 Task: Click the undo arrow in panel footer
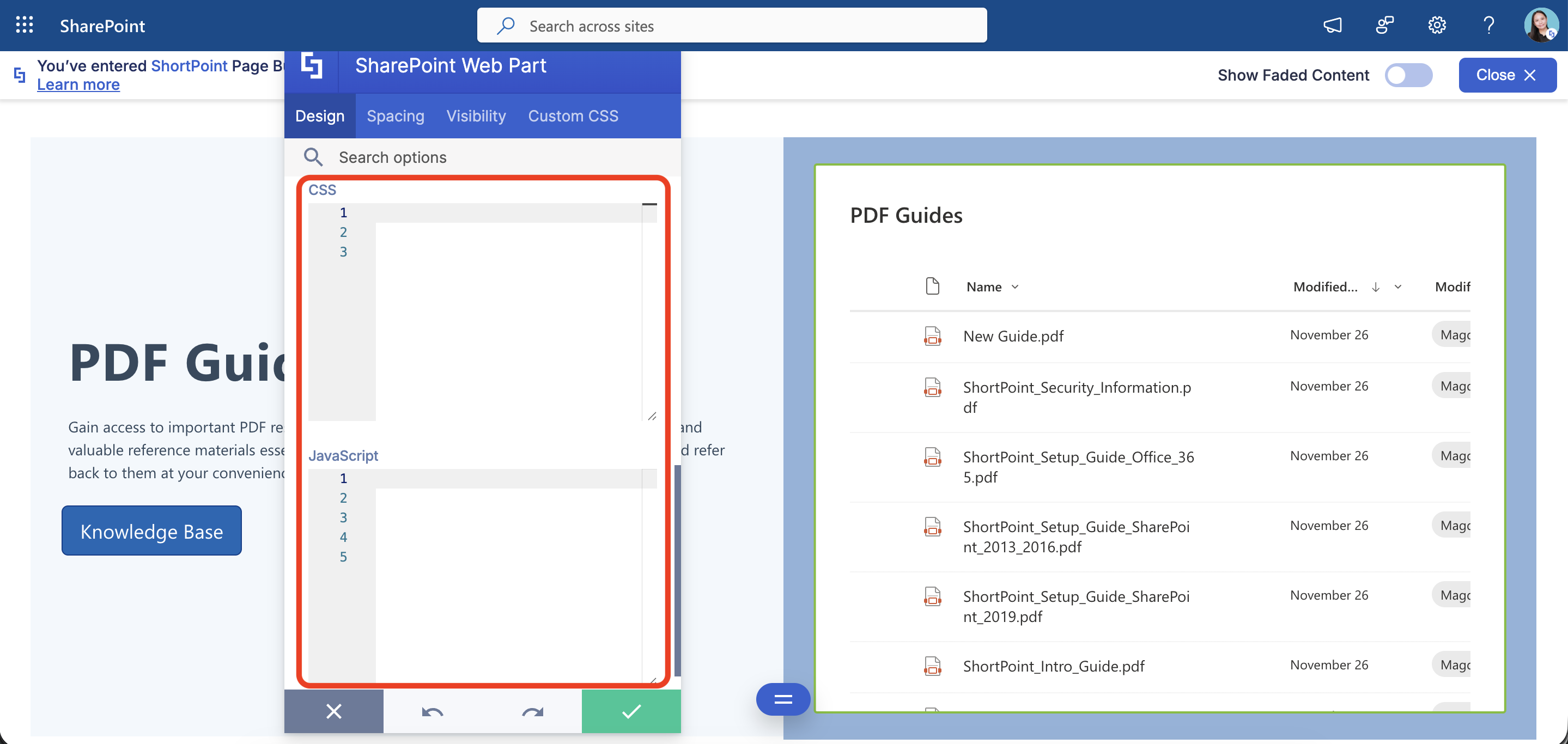(x=432, y=711)
